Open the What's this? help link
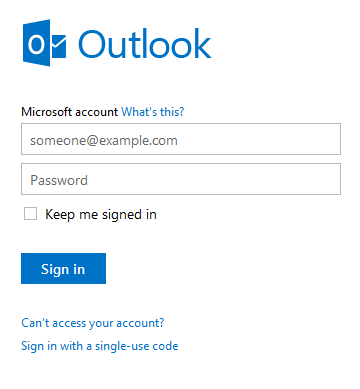Viewport: 360px width, 389px height. tap(153, 112)
